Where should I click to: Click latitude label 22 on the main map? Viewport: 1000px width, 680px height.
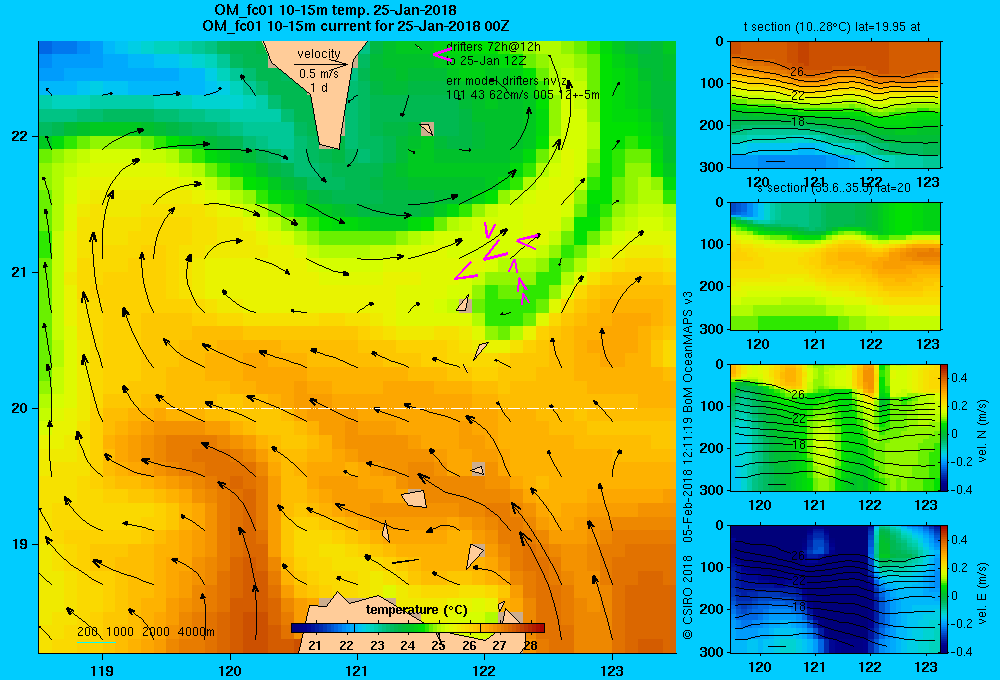coord(19,136)
